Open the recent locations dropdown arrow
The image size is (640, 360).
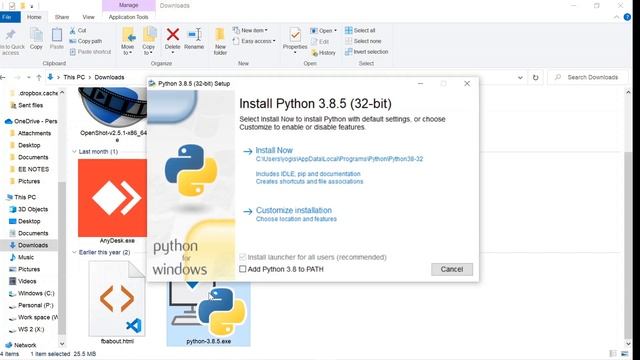click(29, 77)
